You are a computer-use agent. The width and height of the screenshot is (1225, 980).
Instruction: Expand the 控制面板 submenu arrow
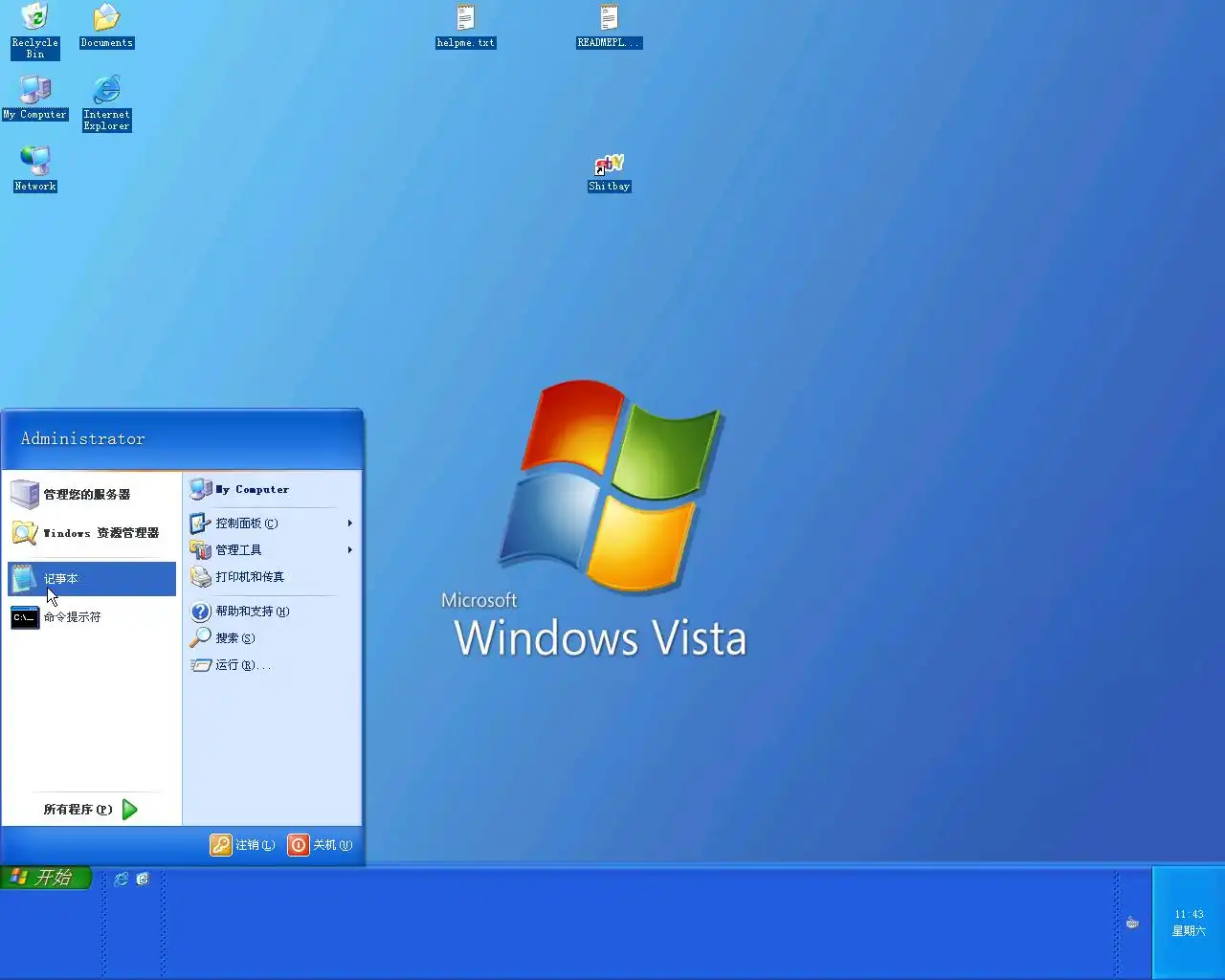(350, 523)
